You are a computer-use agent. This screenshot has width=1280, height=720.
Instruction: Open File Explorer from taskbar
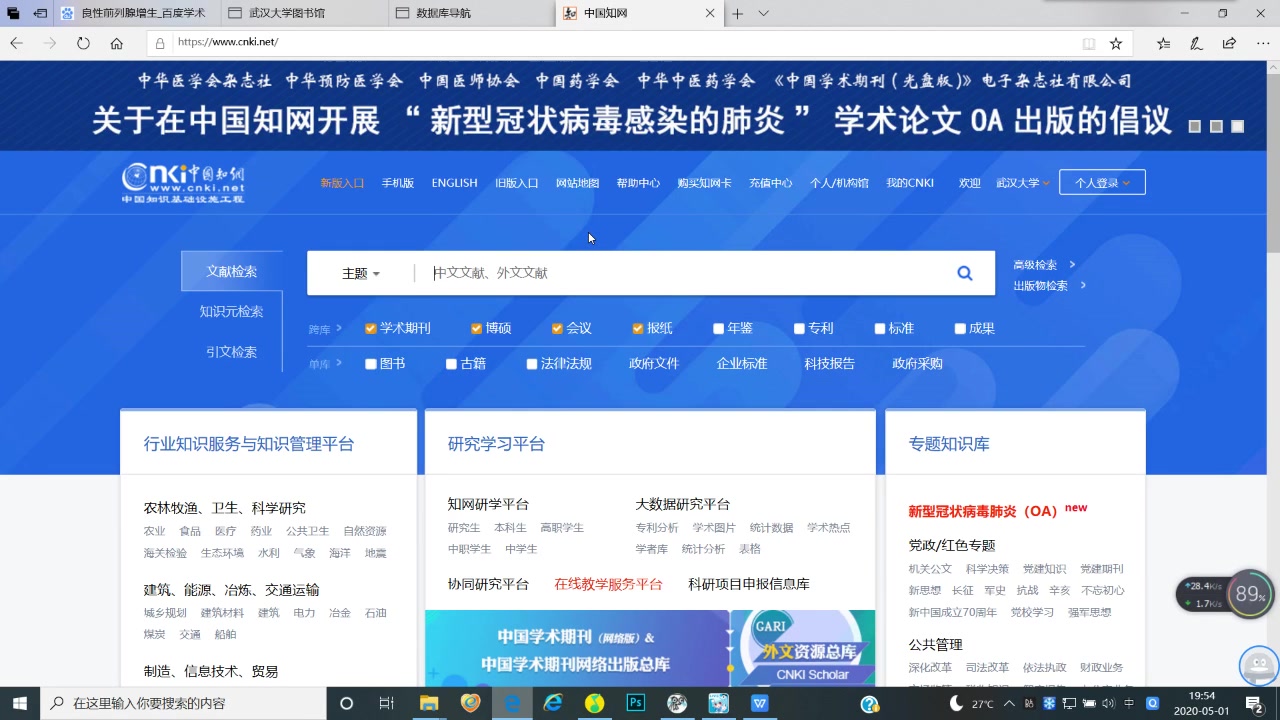tap(429, 703)
